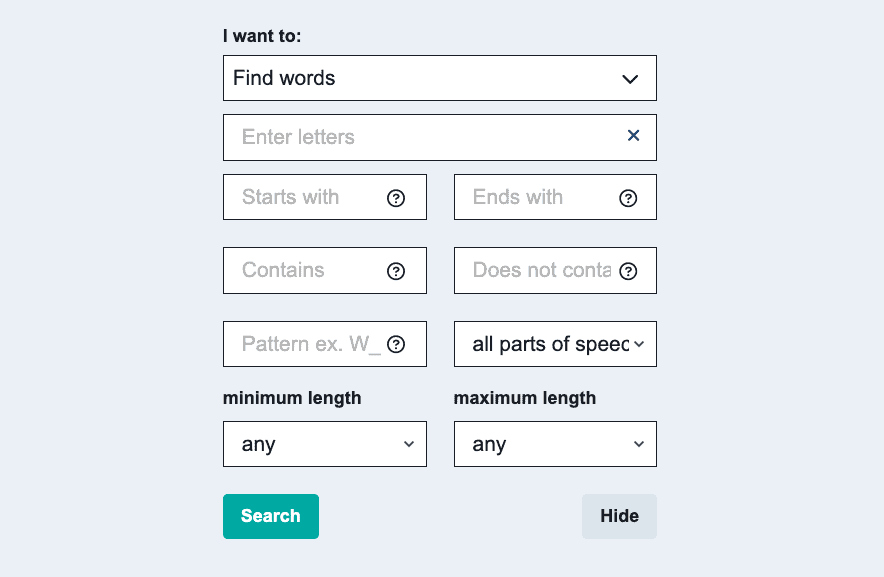884x577 pixels.
Task: Open the maximum length dropdown
Action: pos(555,444)
